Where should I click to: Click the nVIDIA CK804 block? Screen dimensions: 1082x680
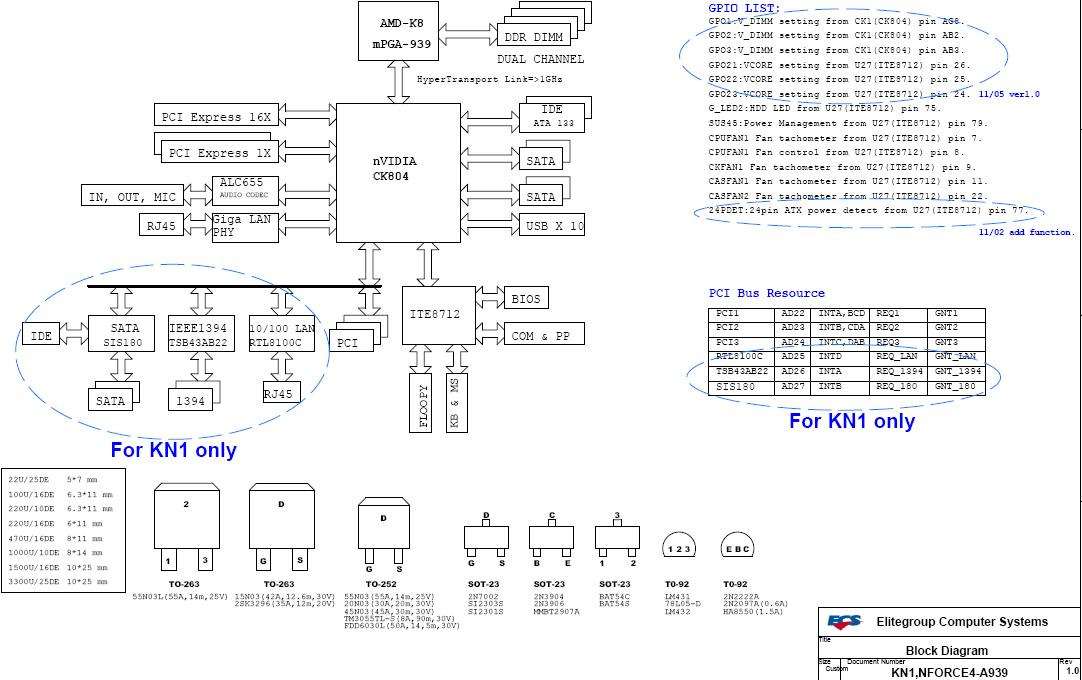tap(398, 173)
